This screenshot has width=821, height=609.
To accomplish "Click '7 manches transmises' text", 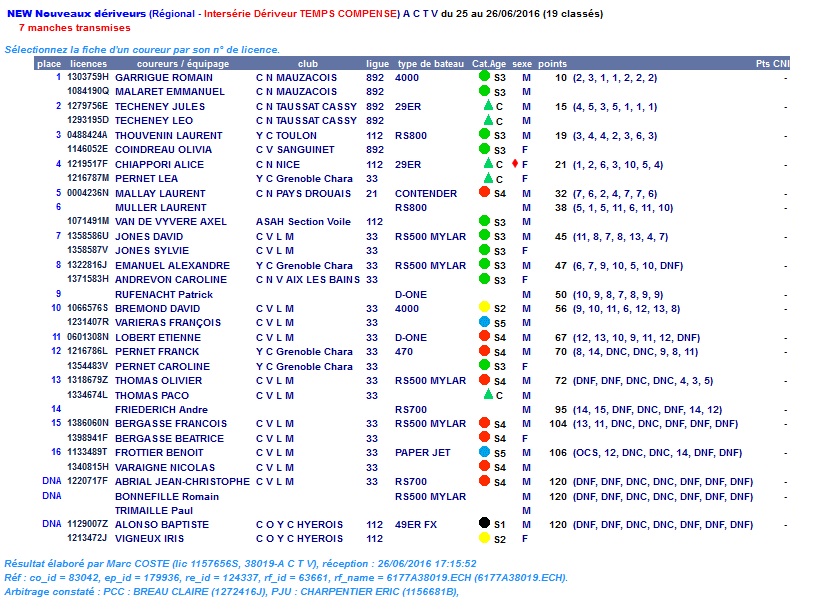I will [74, 28].
